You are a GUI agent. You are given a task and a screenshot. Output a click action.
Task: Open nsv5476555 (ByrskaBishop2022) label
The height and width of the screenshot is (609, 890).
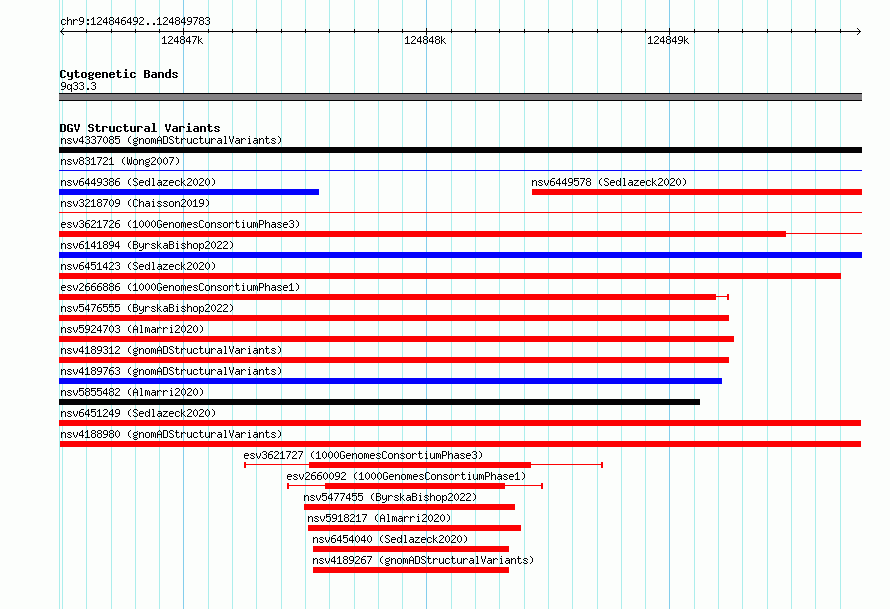tap(147, 308)
